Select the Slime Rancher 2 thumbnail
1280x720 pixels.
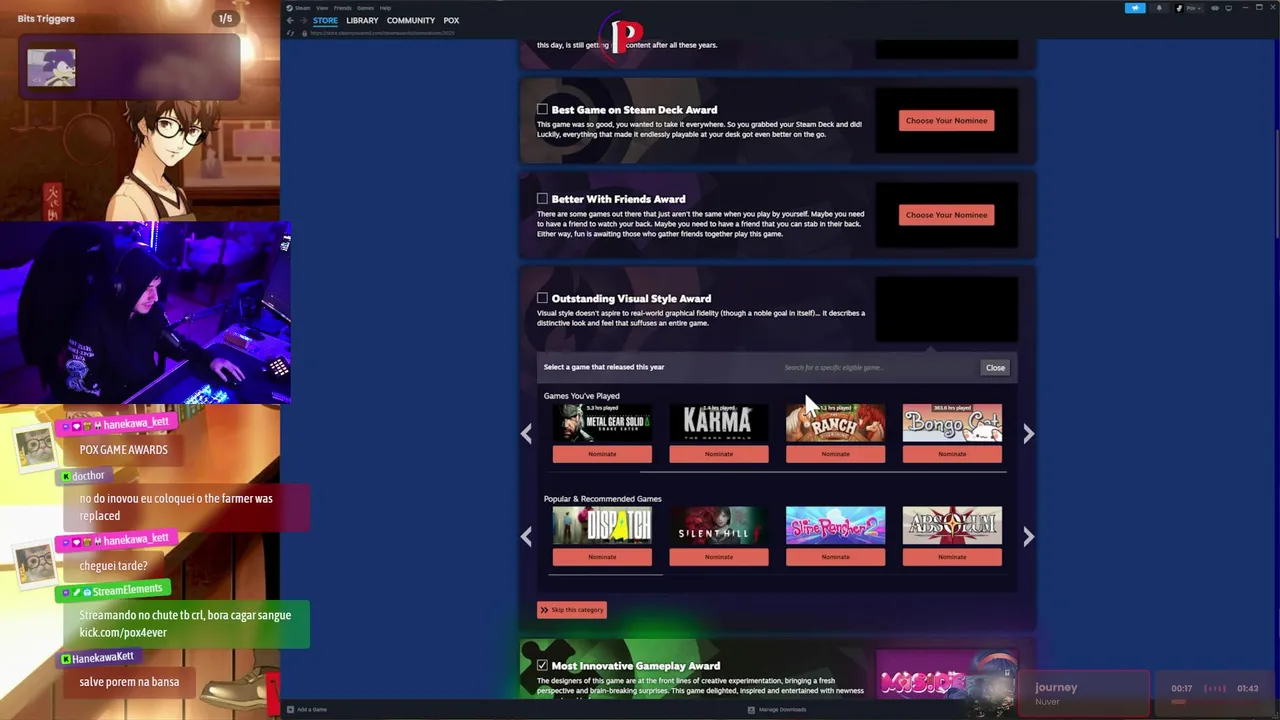pyautogui.click(x=835, y=526)
